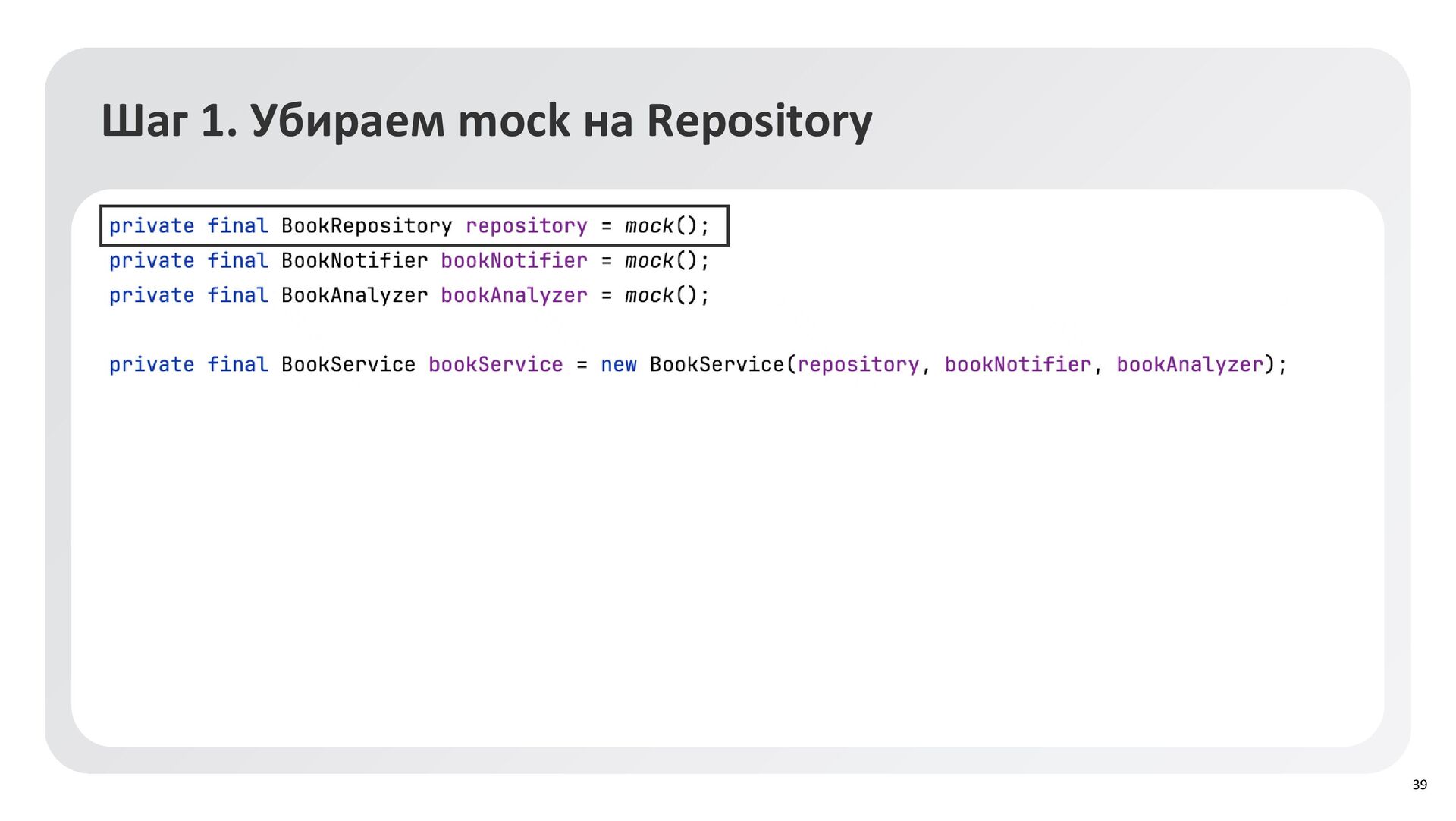Click the slide number 39
1456x821 pixels.
coord(1420,785)
